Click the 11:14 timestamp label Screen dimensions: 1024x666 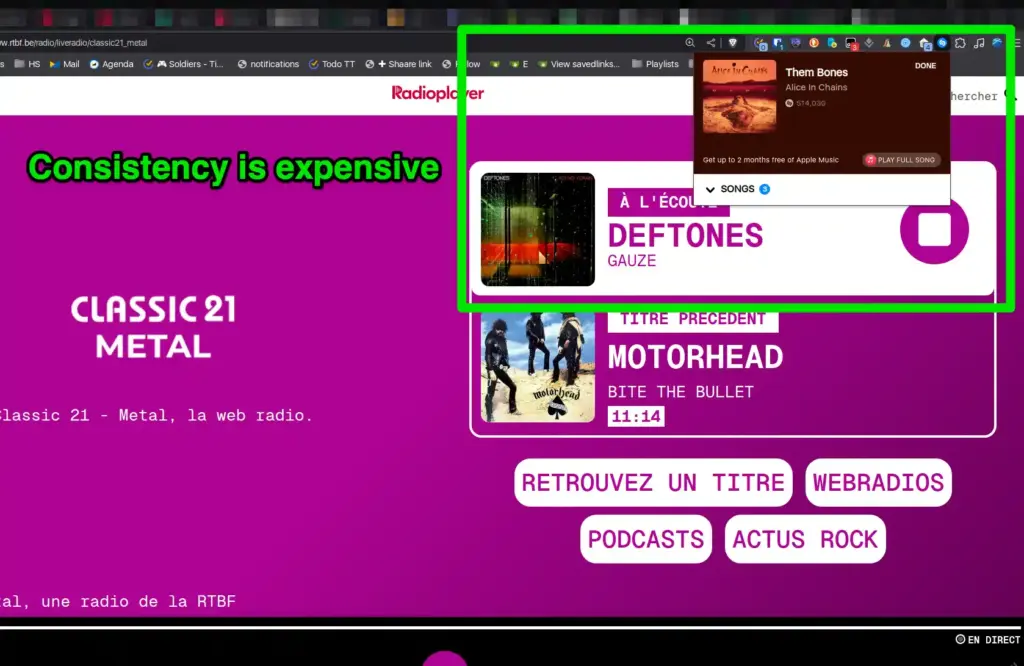636,417
